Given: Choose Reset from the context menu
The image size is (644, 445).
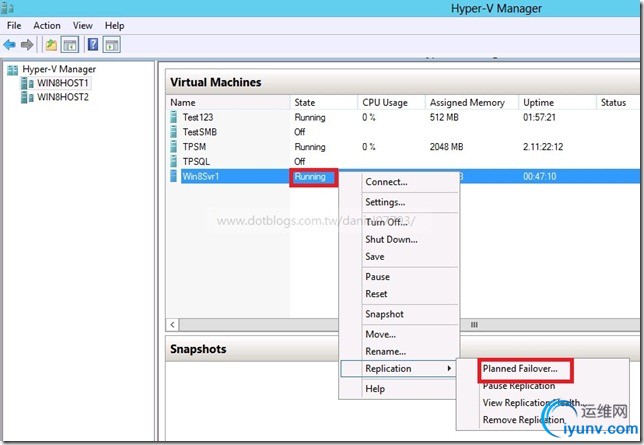Looking at the screenshot, I should click(x=398, y=294).
